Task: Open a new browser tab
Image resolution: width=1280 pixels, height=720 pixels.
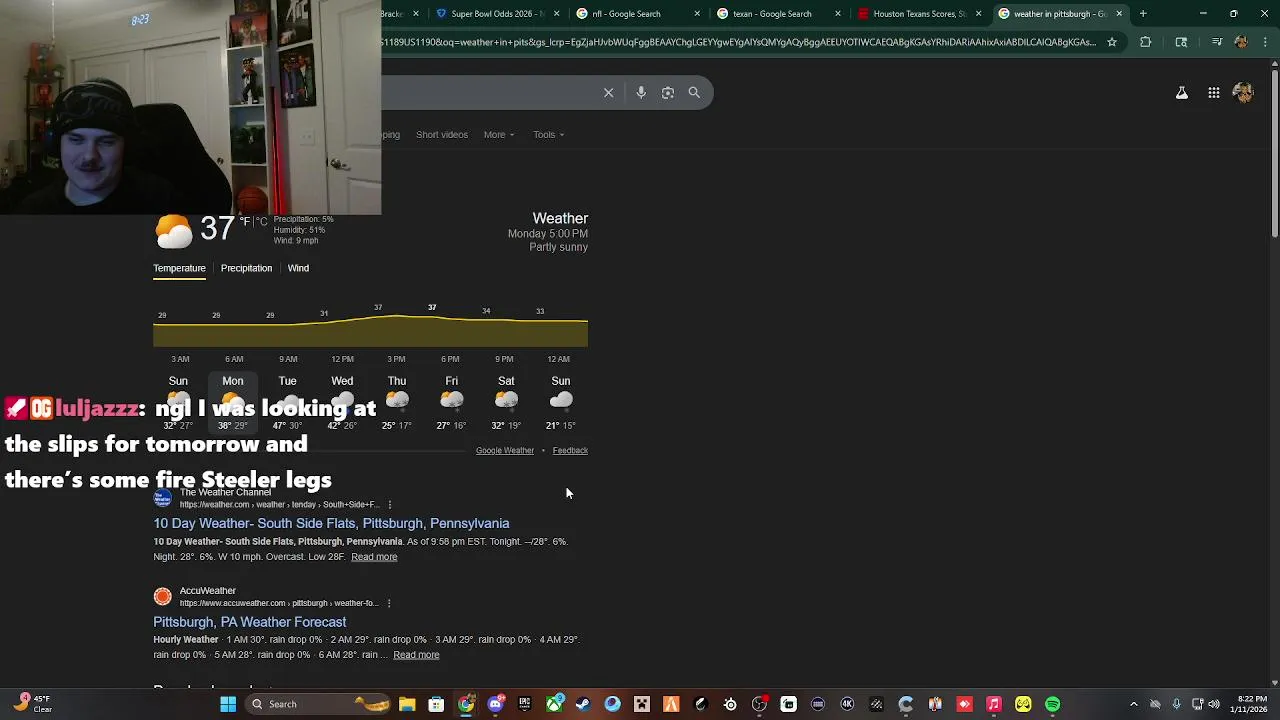Action: pos(1143,14)
